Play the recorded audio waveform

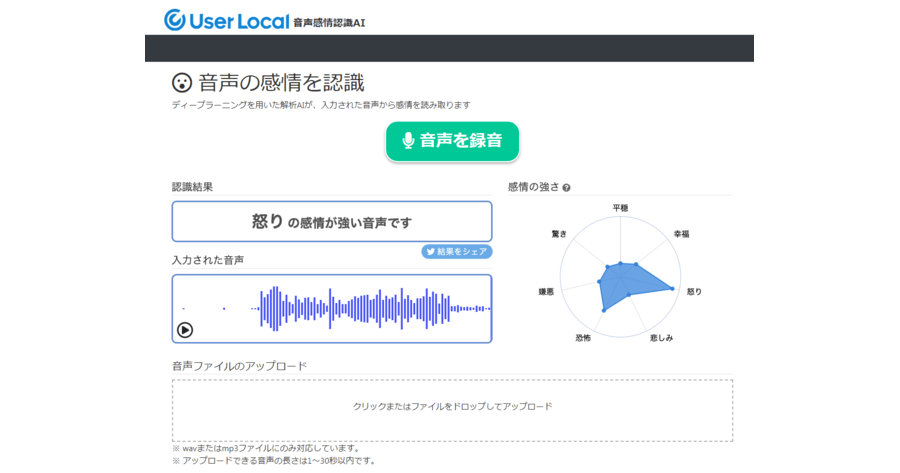click(185, 330)
